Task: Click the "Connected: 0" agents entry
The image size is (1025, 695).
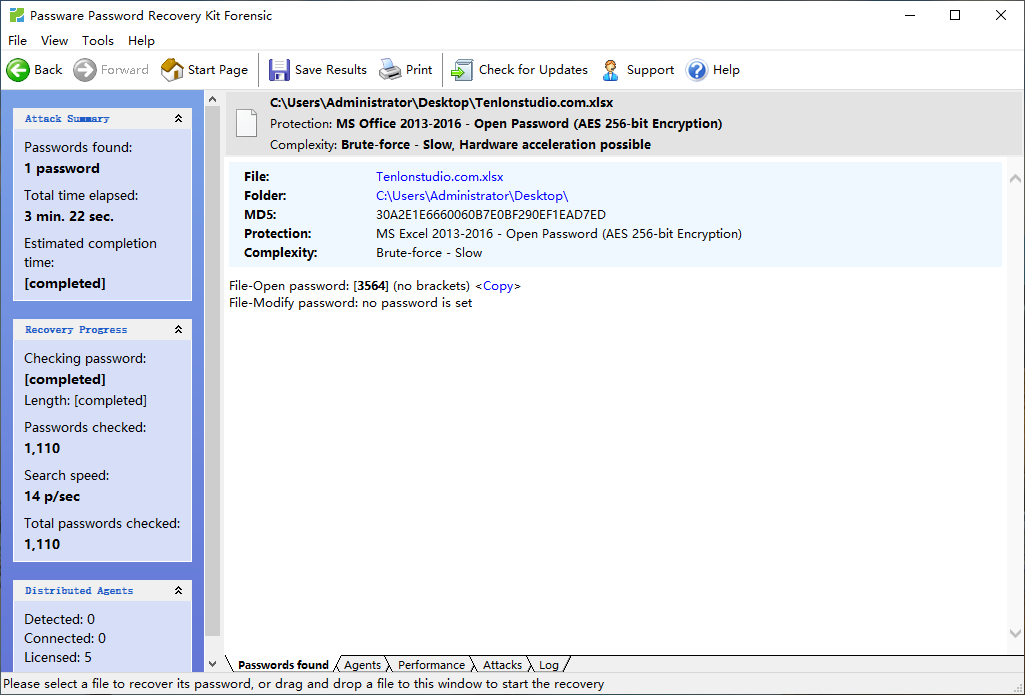Action: coord(65,638)
